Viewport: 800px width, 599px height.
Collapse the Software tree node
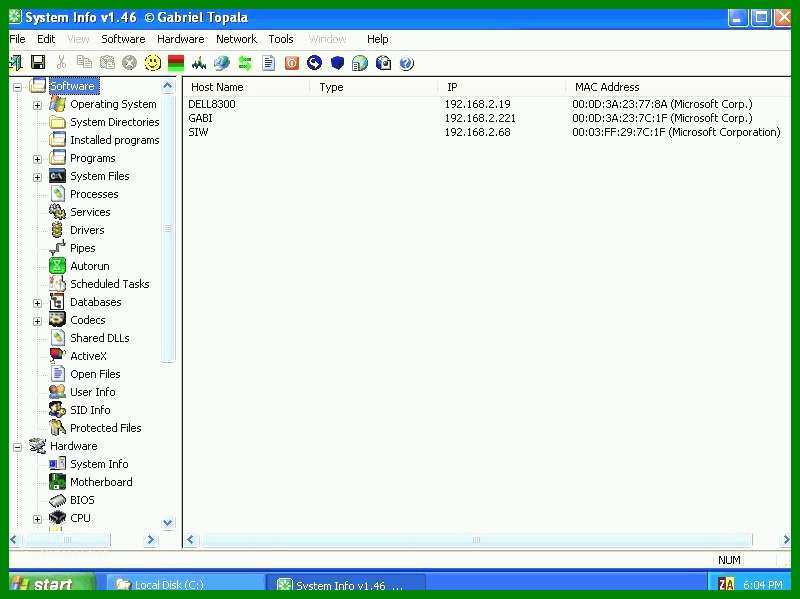tap(17, 87)
